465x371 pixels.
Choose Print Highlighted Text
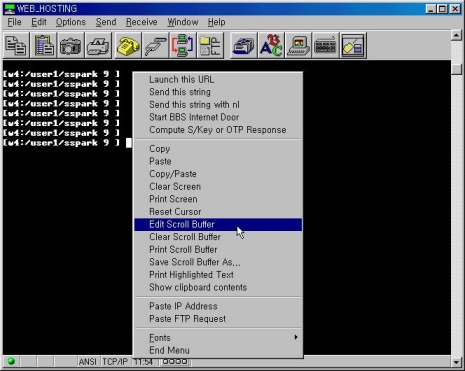218,275
